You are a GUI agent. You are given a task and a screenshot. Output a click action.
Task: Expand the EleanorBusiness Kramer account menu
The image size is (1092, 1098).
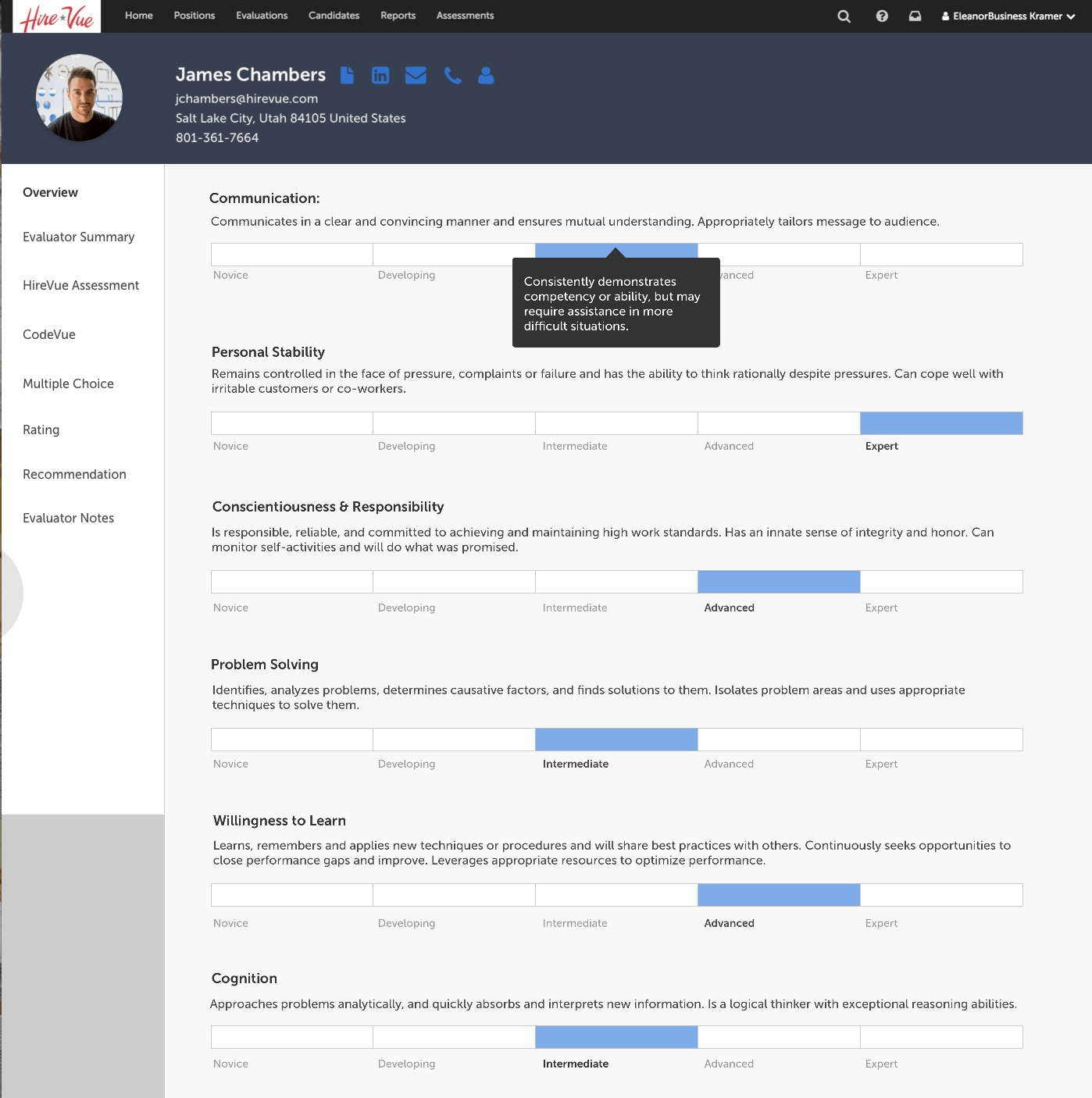coord(1008,16)
